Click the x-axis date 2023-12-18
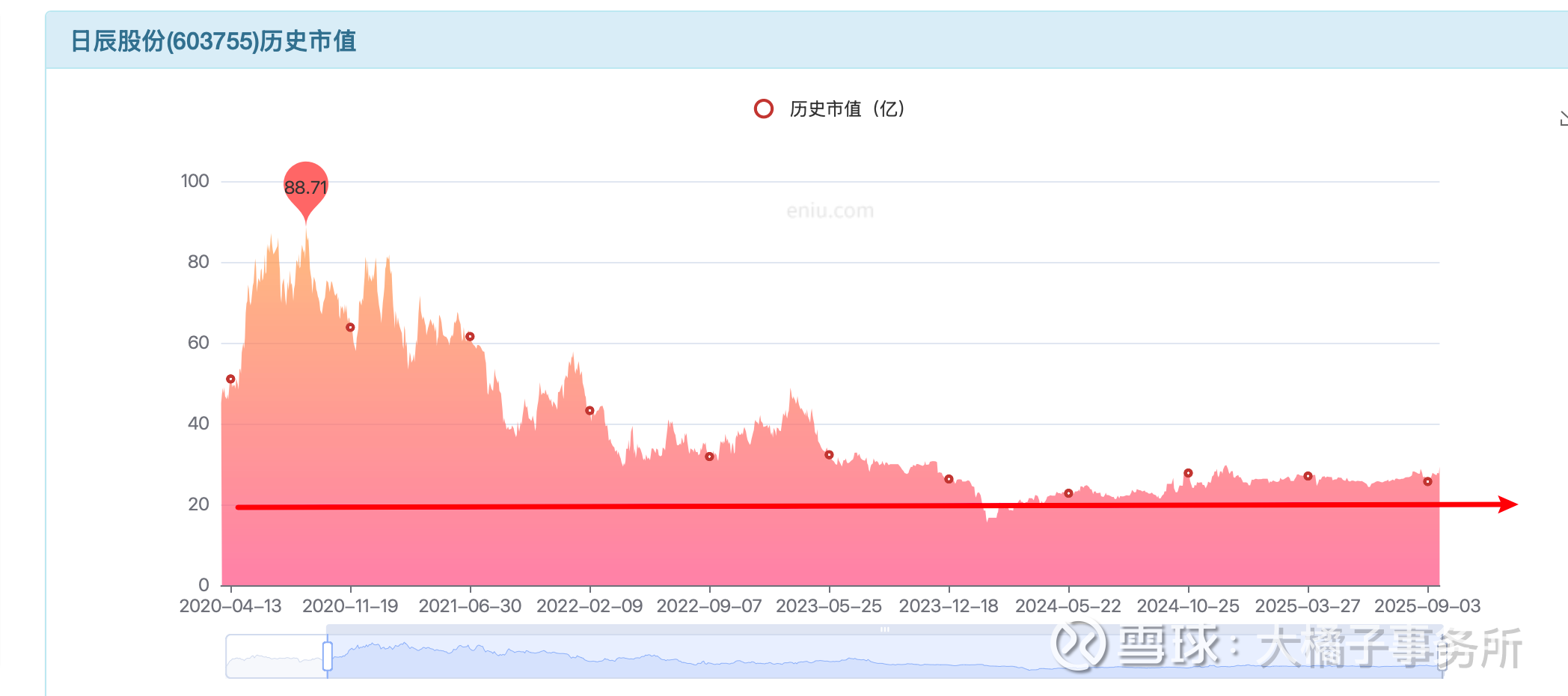1568x696 pixels. click(x=949, y=606)
